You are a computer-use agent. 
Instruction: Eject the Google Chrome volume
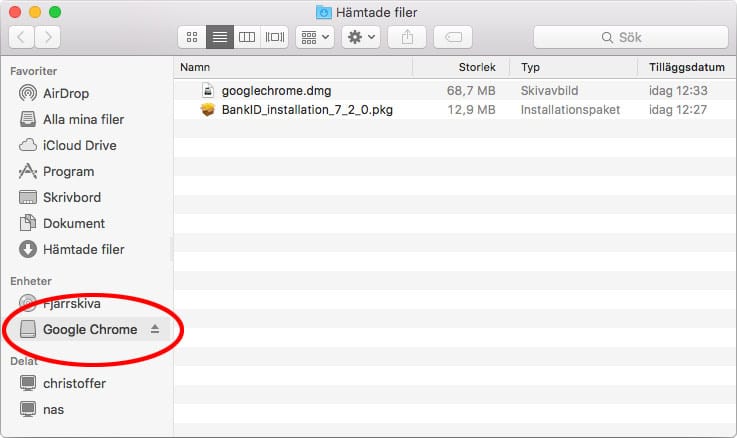click(x=154, y=329)
